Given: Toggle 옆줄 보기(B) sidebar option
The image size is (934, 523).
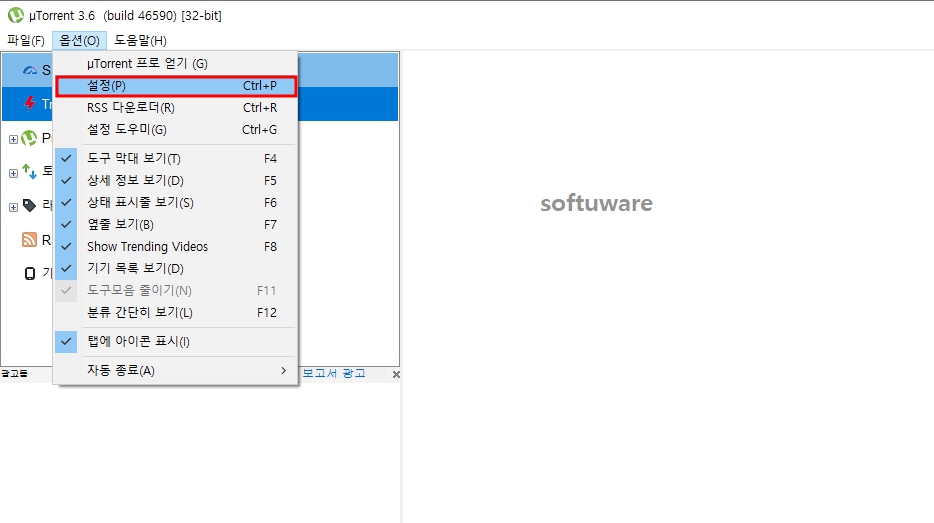Looking at the screenshot, I should coord(176,225).
